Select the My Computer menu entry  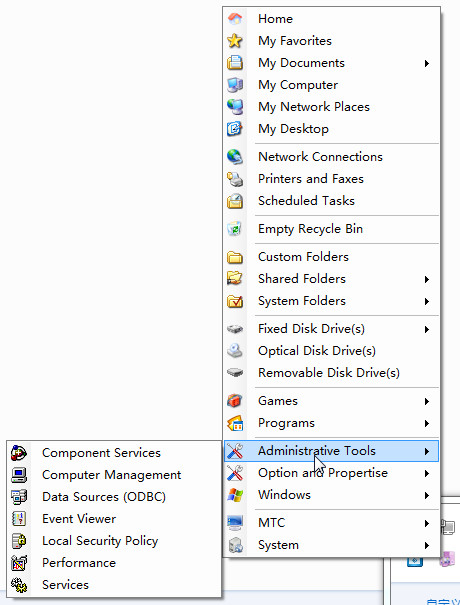coord(331,84)
